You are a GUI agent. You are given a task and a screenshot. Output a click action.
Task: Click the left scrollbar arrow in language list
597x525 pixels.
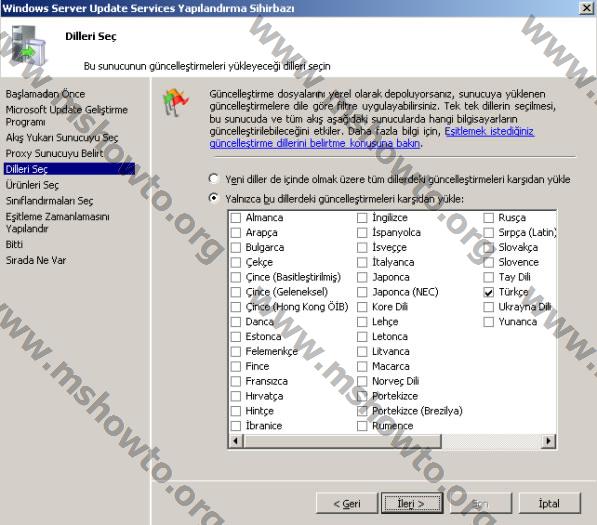[236, 441]
